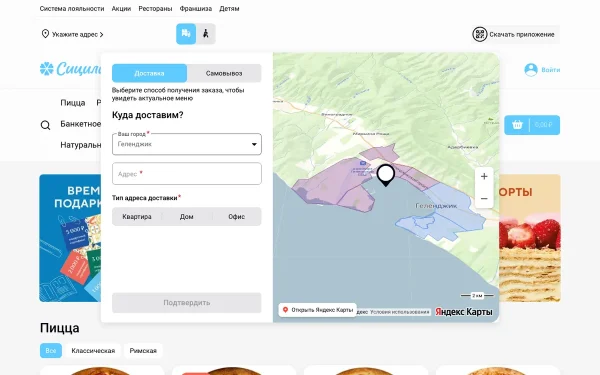The width and height of the screenshot is (600, 375).
Task: Click Открыть Яндекс Карты button
Action: coord(318,310)
